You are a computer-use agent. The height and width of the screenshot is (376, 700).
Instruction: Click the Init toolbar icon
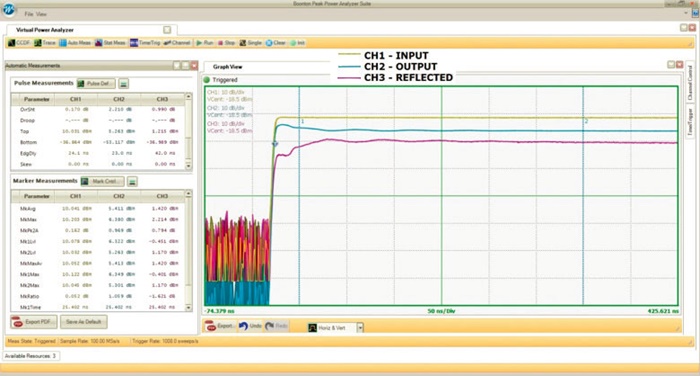[x=297, y=43]
